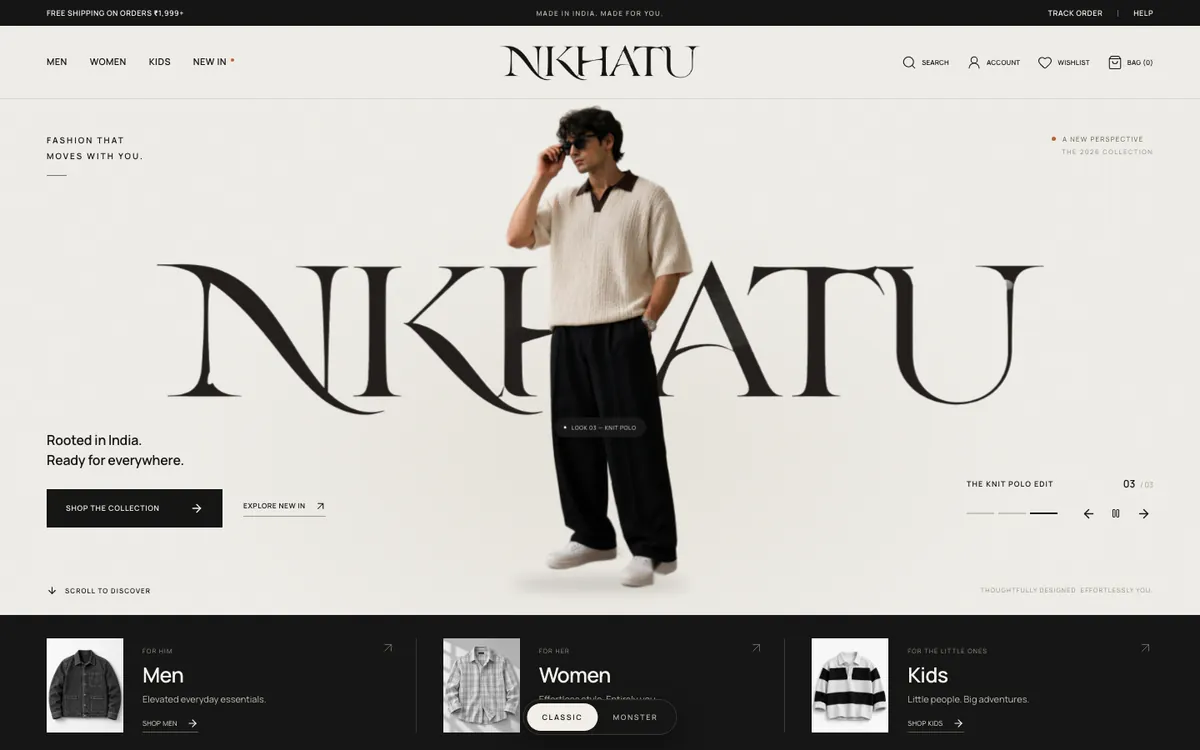Click down arrow next to Scroll to Discover
Screen dimensions: 1200x750
[x=52, y=591]
